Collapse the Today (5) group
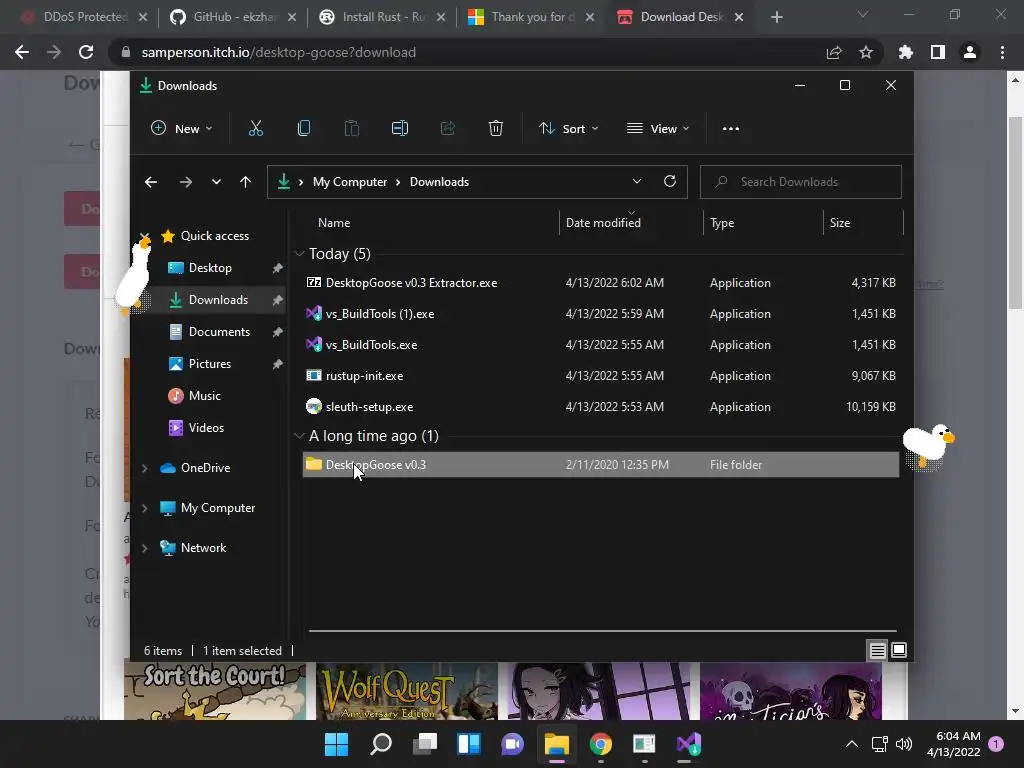The image size is (1024, 768). (300, 253)
